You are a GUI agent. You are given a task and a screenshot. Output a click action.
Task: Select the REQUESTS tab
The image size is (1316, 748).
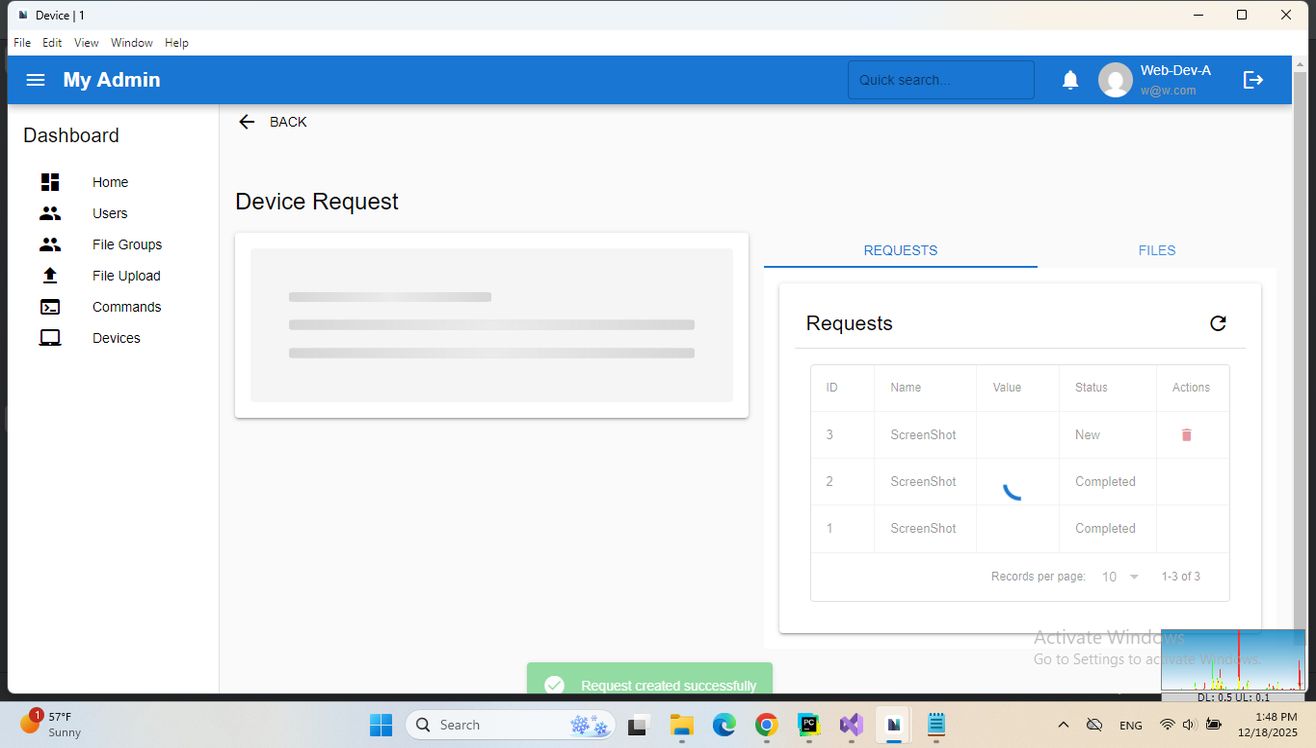click(900, 250)
